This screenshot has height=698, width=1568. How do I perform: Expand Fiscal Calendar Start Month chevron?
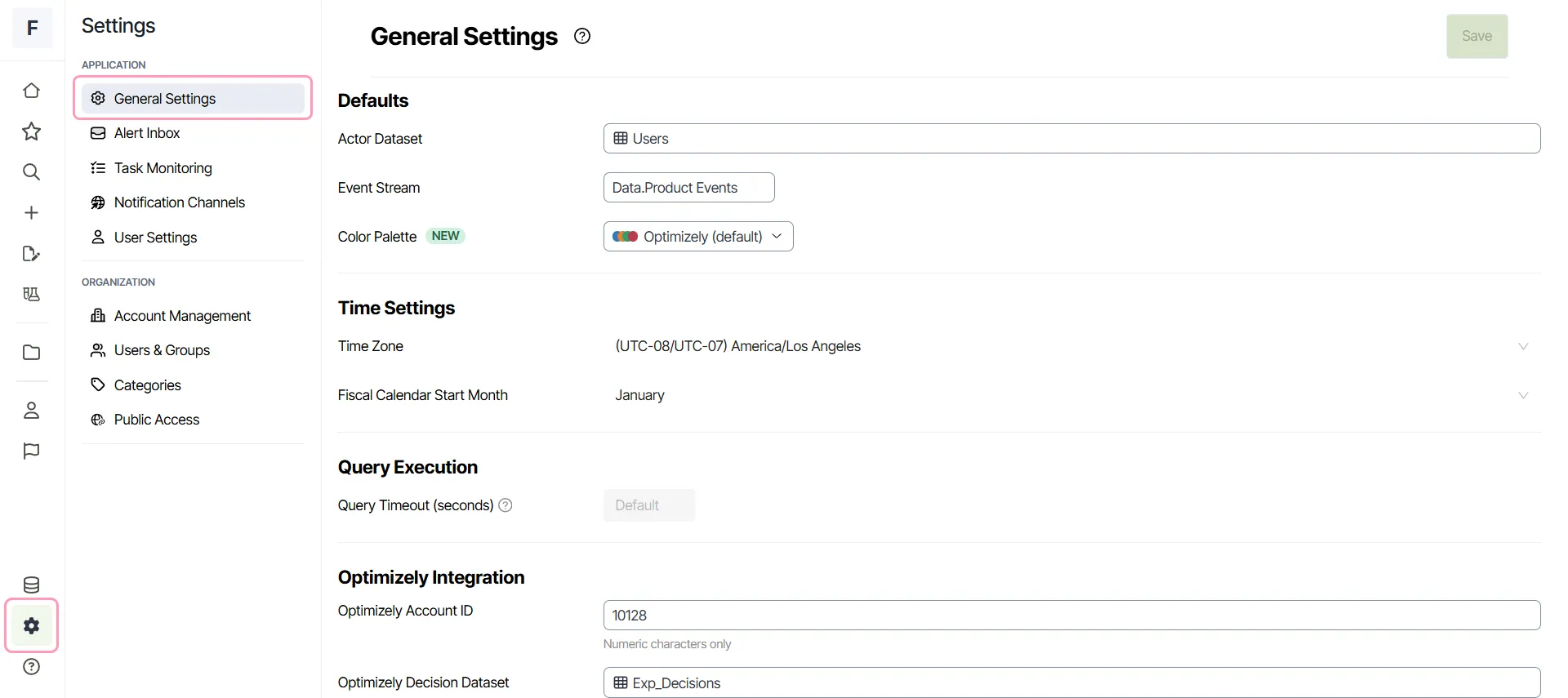[1523, 395]
